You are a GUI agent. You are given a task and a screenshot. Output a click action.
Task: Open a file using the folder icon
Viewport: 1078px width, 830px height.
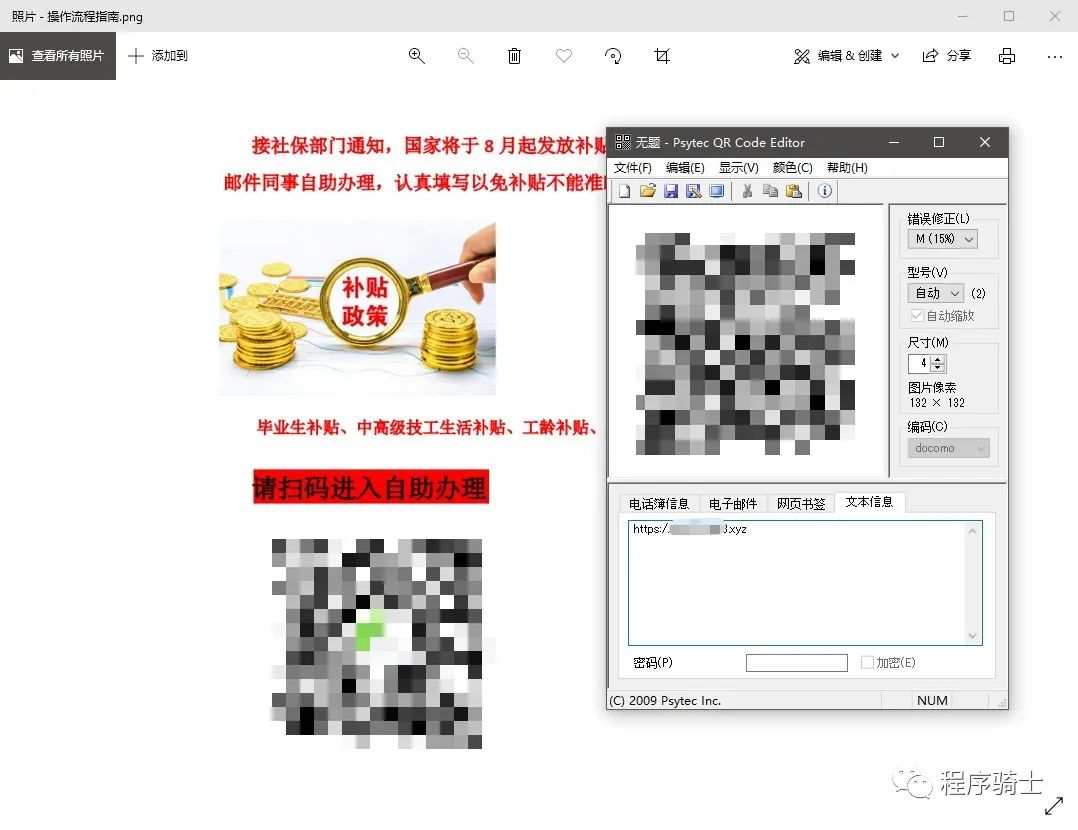point(648,191)
